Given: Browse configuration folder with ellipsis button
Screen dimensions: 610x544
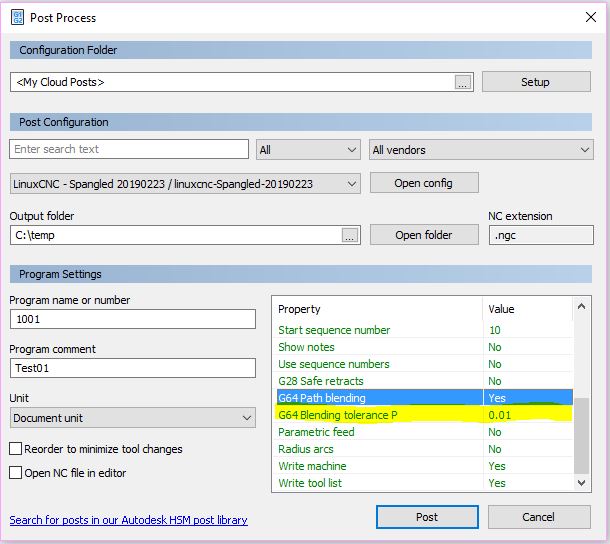Looking at the screenshot, I should tap(463, 82).
